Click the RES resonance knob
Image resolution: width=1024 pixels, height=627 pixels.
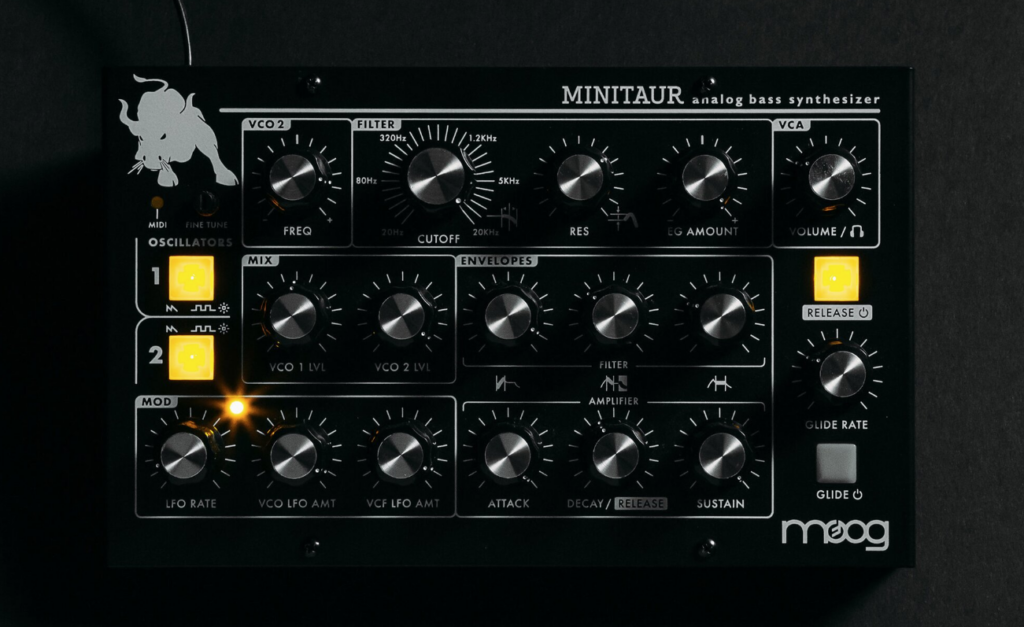[579, 178]
